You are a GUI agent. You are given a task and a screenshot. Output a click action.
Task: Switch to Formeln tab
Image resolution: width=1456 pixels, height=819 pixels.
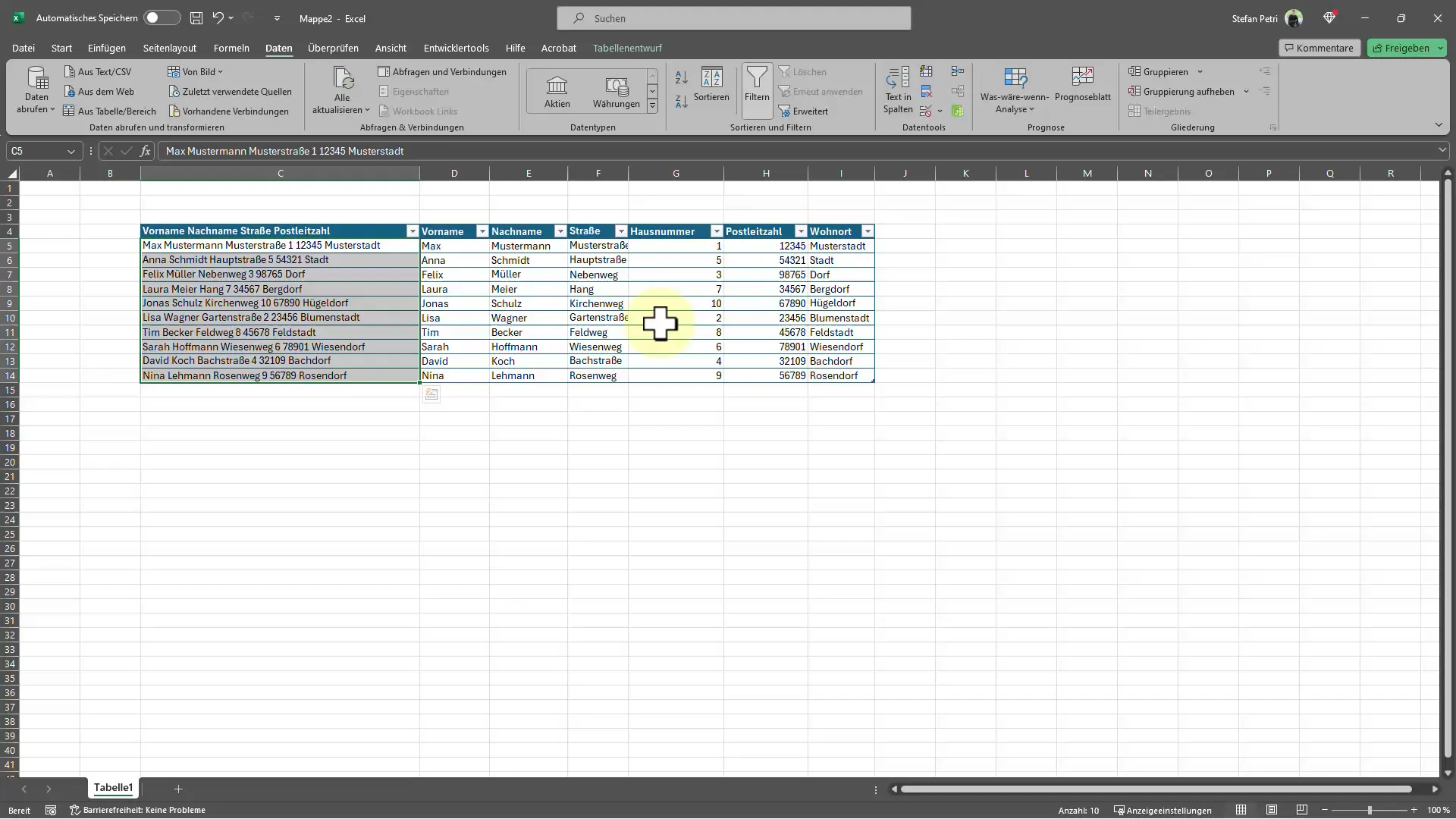click(x=231, y=48)
